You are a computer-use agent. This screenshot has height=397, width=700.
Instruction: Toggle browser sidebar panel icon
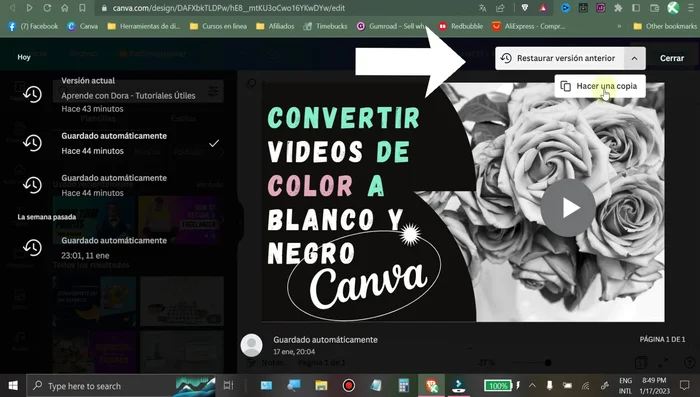click(x=636, y=8)
